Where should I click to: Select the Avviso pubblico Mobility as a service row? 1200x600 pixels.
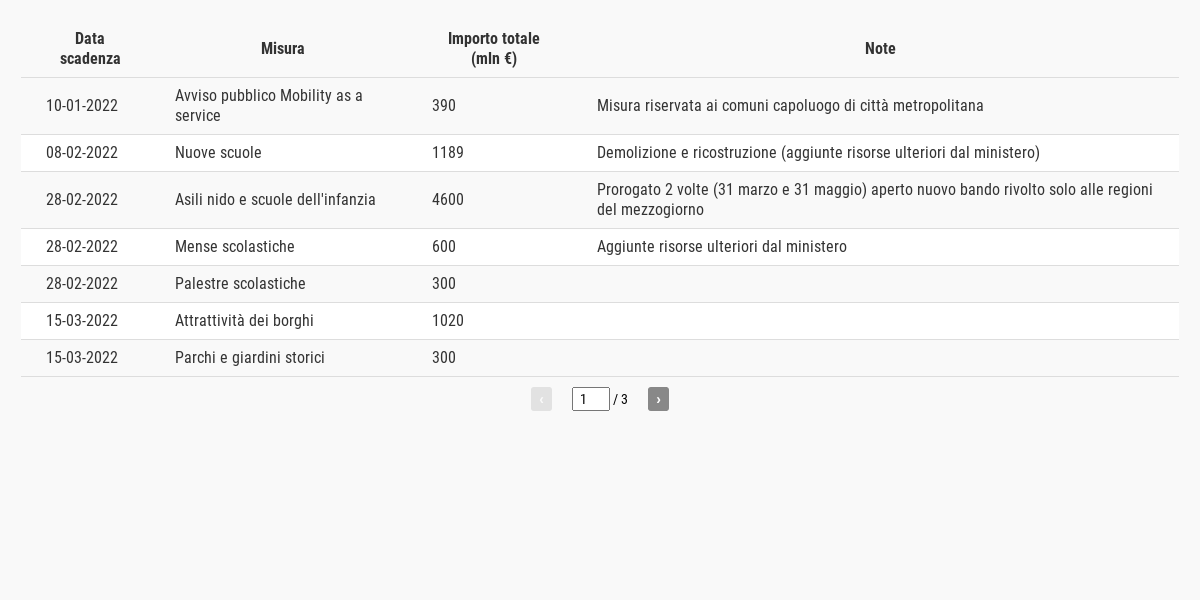pos(600,106)
